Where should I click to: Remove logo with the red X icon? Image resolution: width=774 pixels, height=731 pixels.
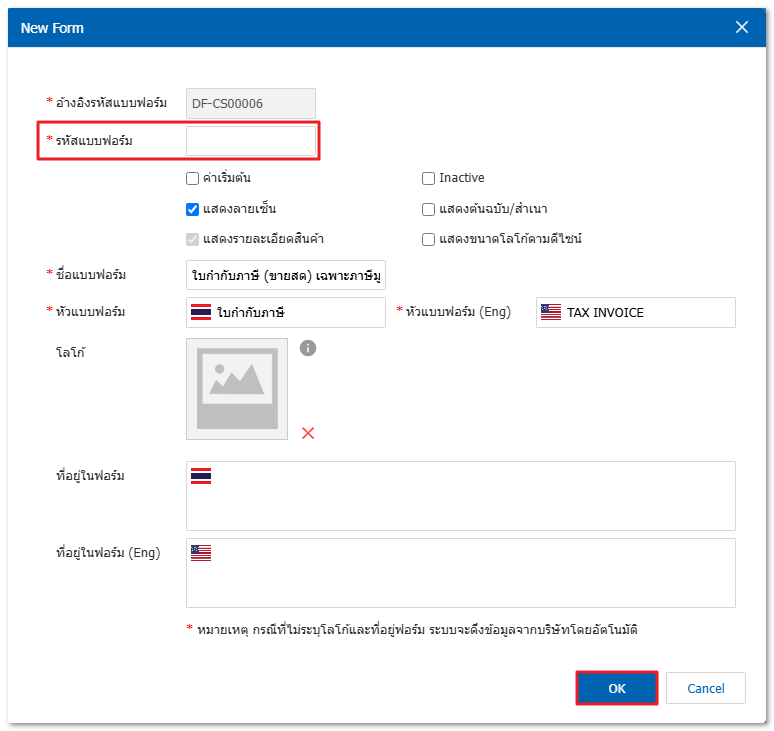click(308, 433)
